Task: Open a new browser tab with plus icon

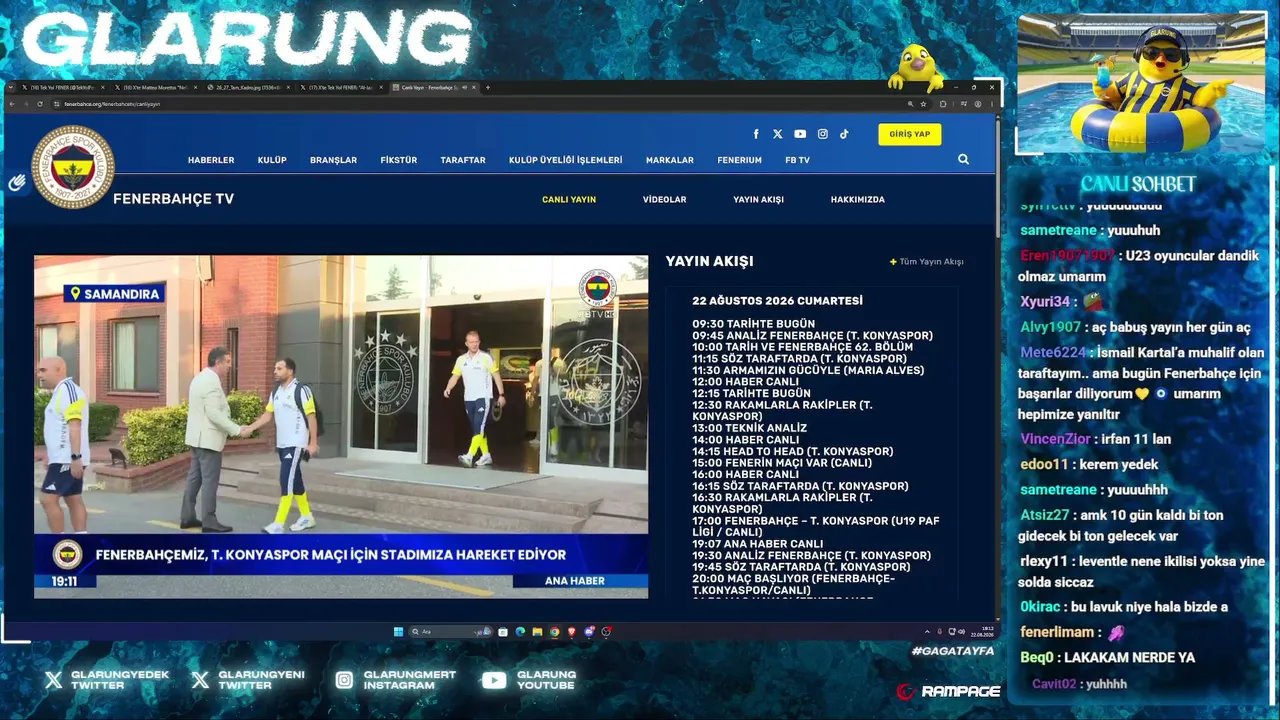Action: [488, 87]
